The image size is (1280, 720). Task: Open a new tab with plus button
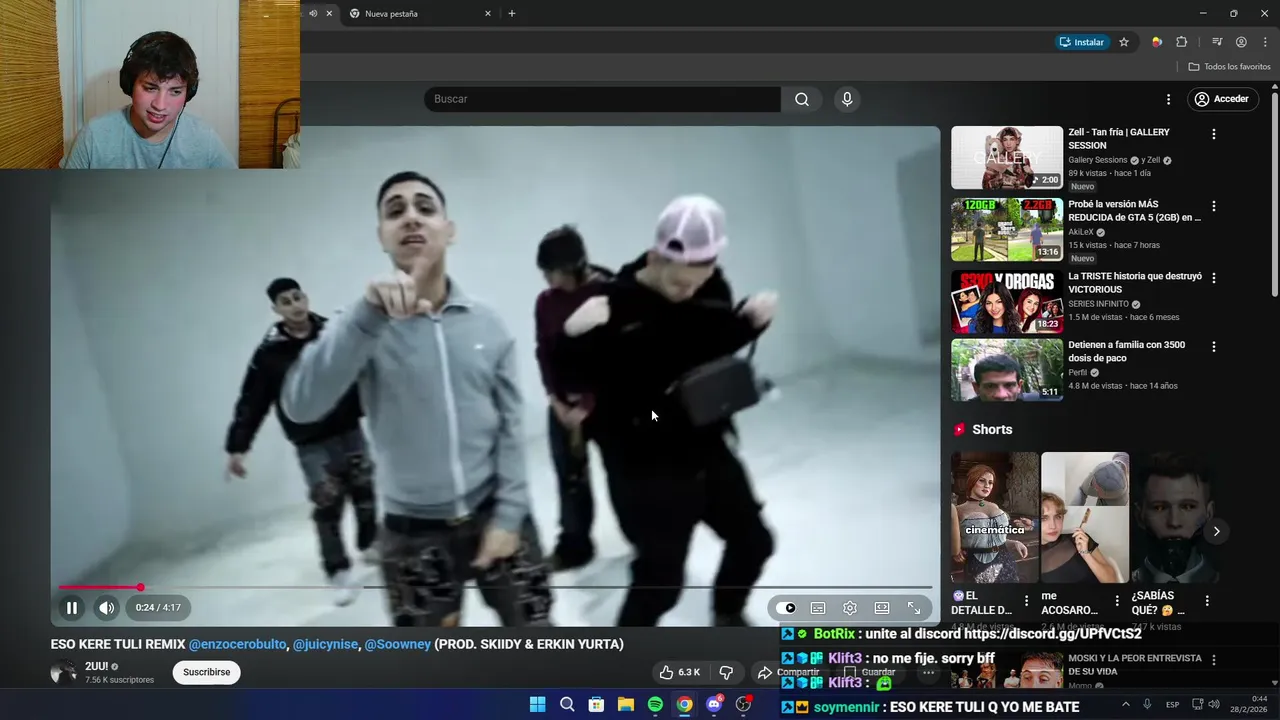[512, 14]
